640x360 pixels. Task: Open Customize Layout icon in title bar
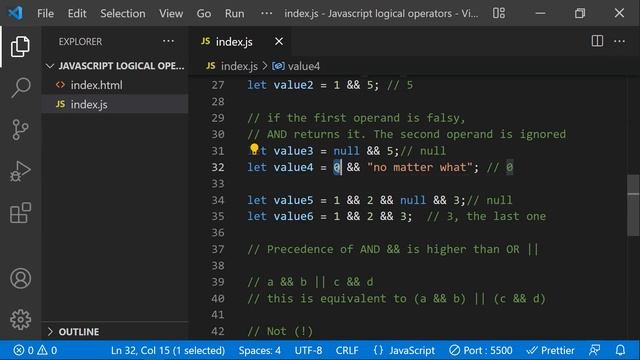[499, 13]
